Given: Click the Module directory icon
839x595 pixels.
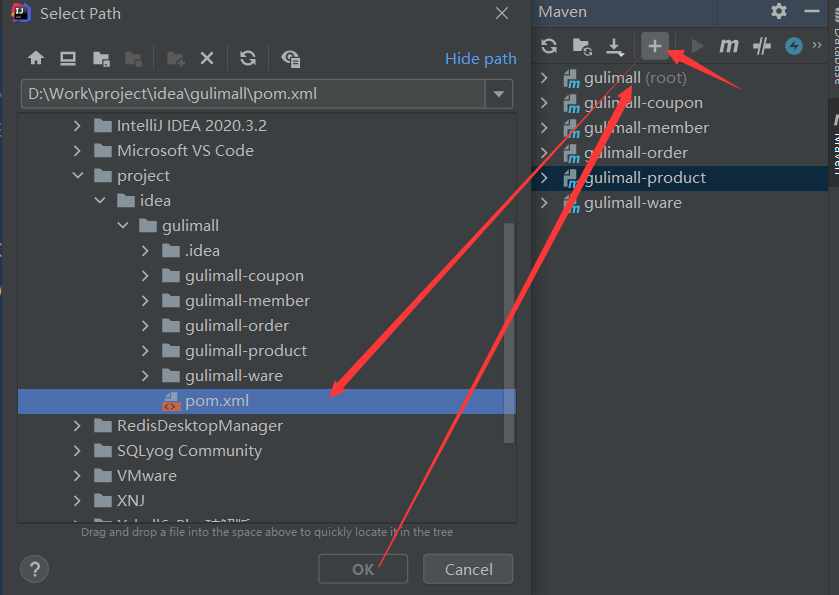Looking at the screenshot, I should point(133,58).
